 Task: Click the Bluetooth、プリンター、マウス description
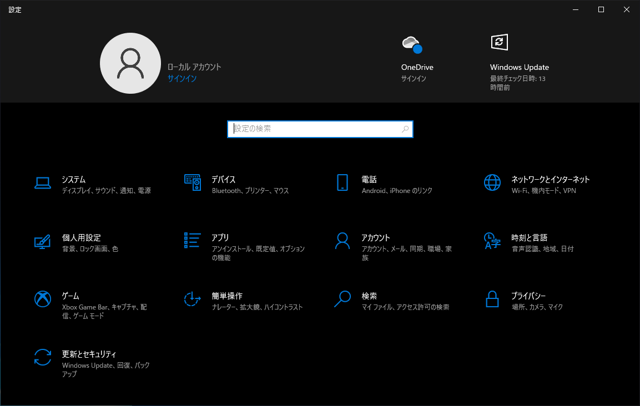pyautogui.click(x=250, y=191)
